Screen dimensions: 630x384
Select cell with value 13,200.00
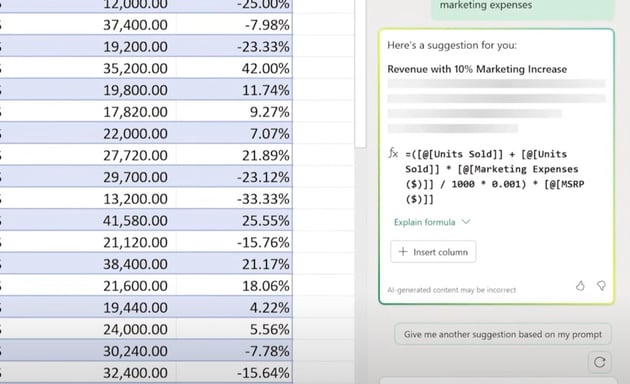(88, 198)
